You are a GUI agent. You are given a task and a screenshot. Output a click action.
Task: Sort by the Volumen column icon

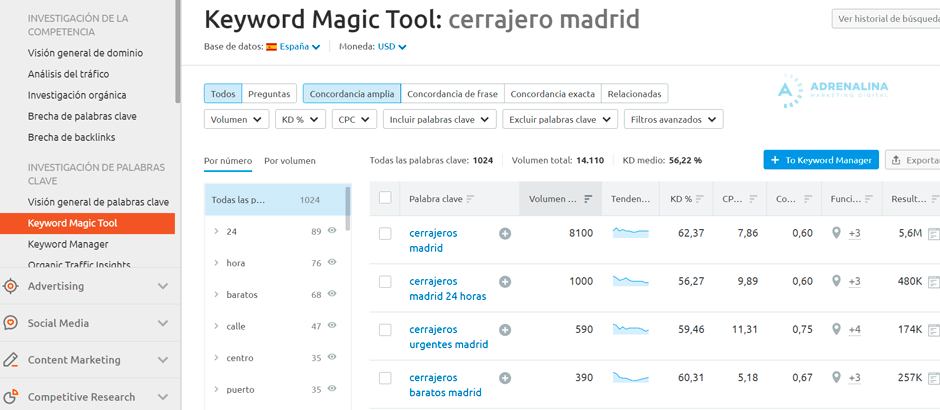click(x=588, y=199)
